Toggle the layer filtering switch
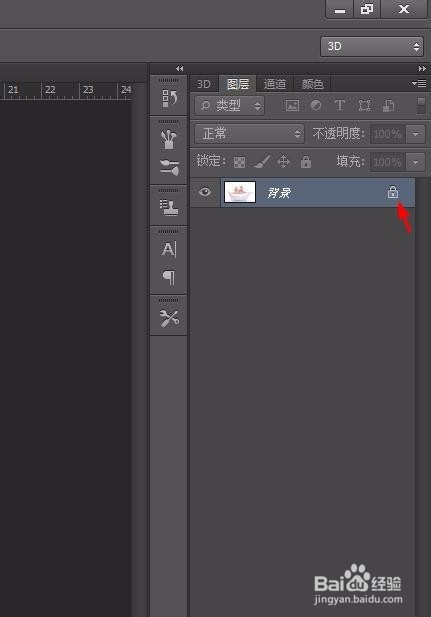 (x=421, y=105)
